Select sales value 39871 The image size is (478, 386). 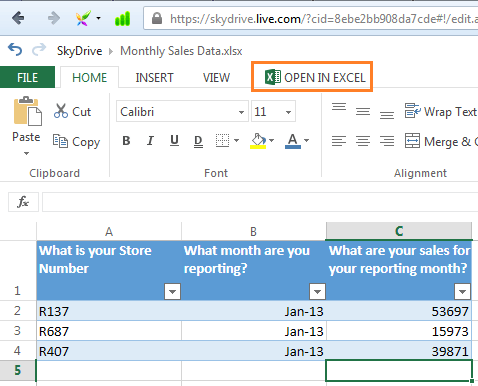[399, 351]
